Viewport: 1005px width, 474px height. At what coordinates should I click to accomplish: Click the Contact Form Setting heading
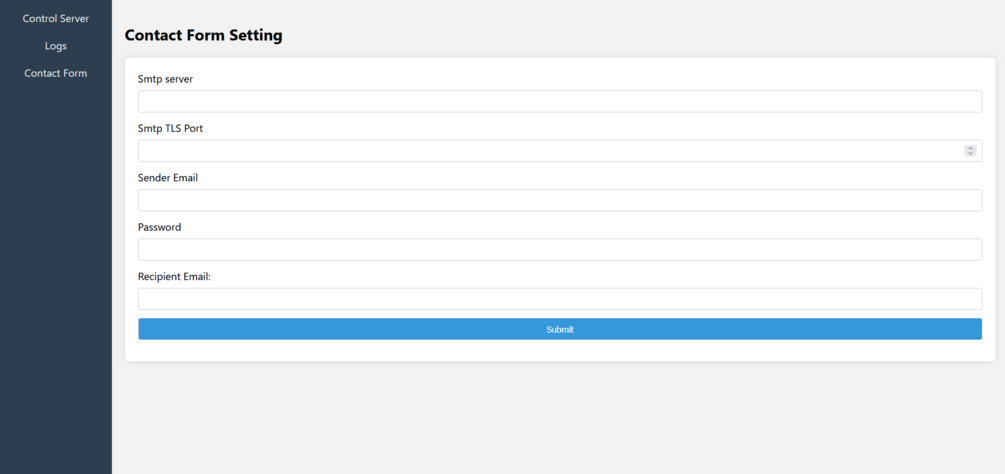coord(203,35)
